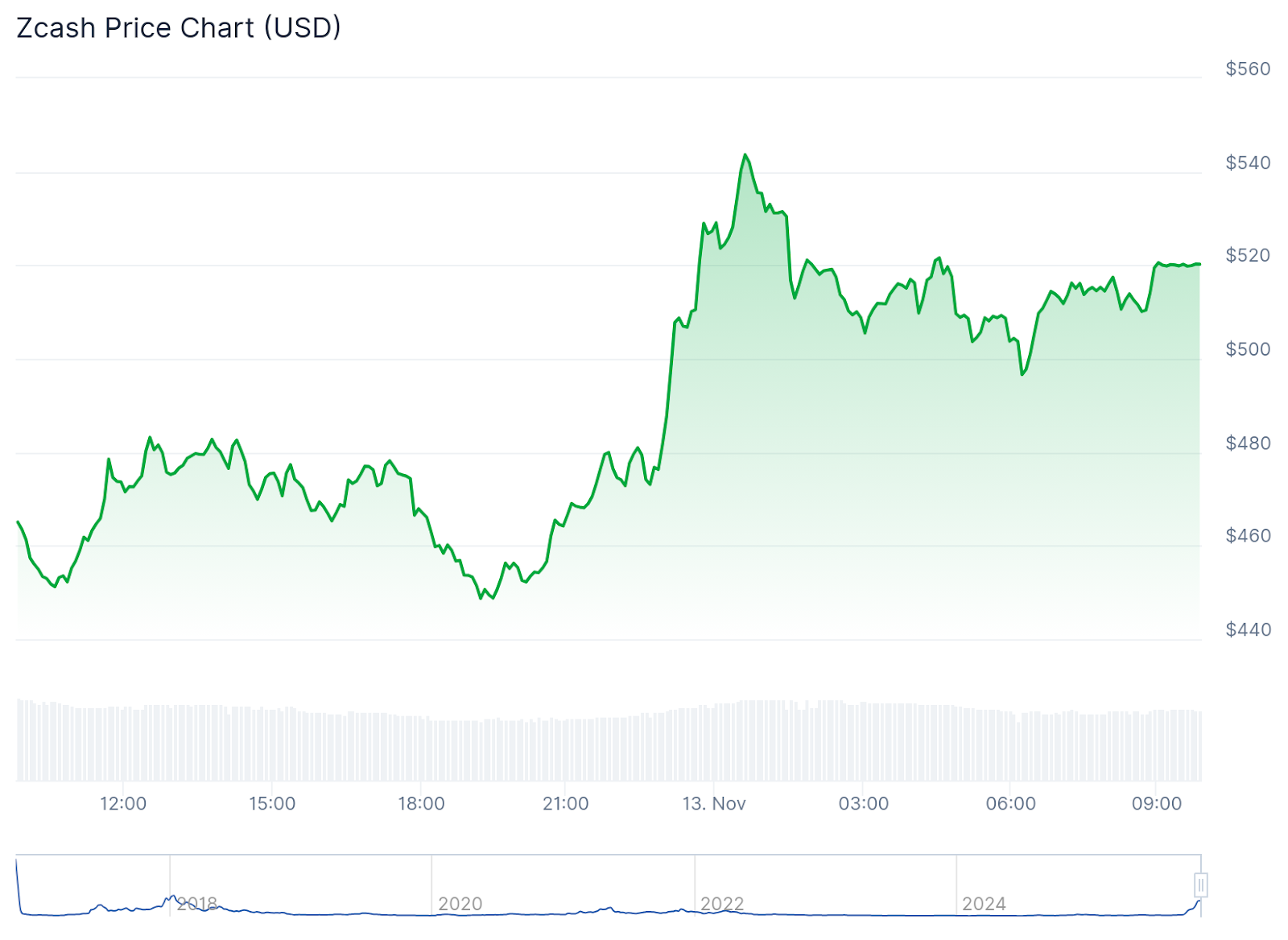This screenshot has width=1288, height=940.
Task: Select the 15:00 time label
Action: 272,804
